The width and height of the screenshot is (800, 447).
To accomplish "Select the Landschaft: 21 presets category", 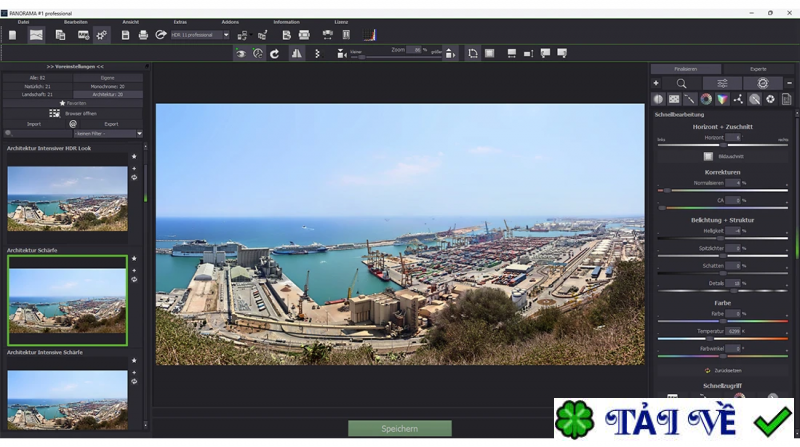I will click(37, 94).
